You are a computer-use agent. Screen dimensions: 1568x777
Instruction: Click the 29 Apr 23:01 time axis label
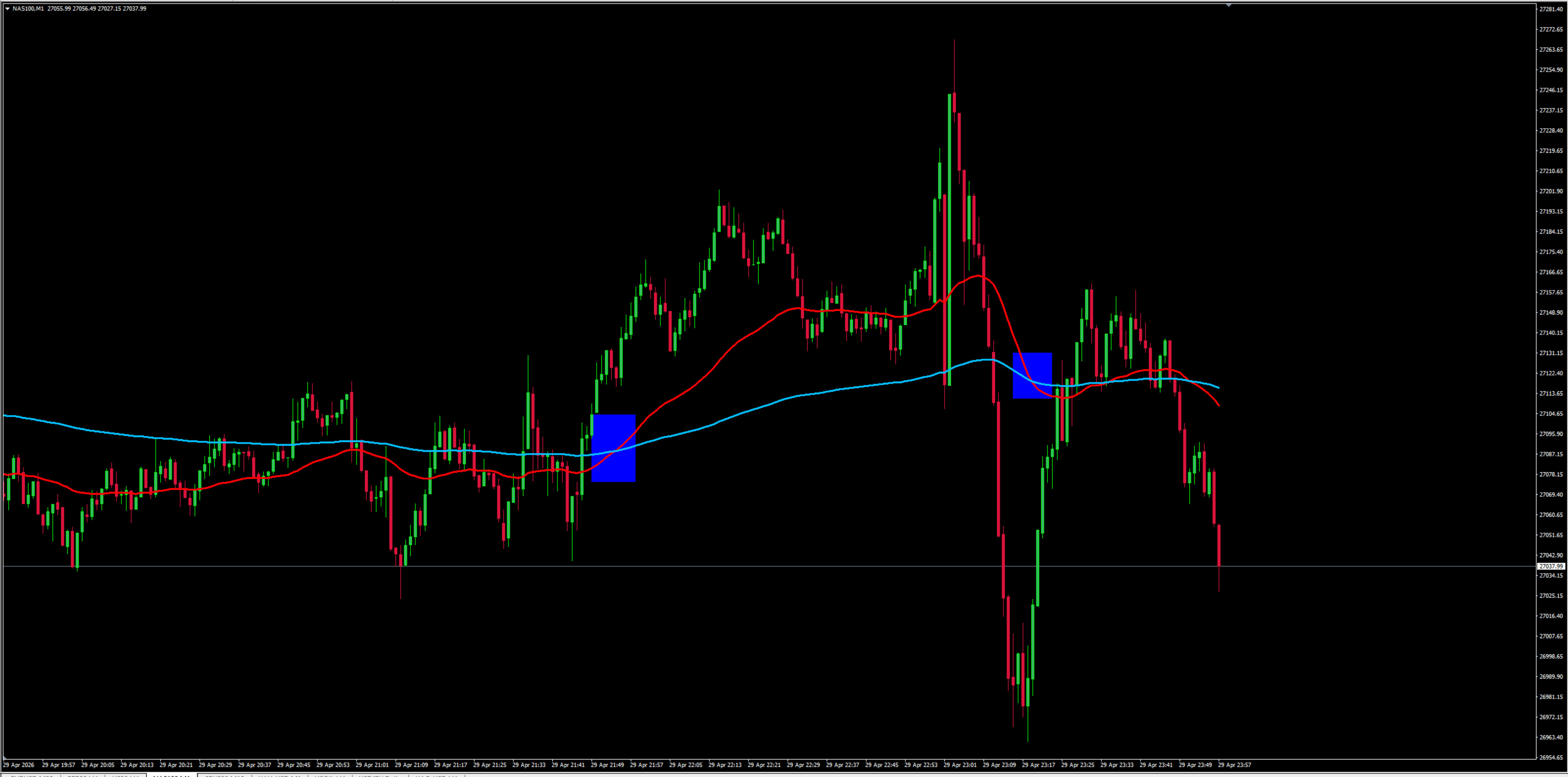[x=960, y=765]
